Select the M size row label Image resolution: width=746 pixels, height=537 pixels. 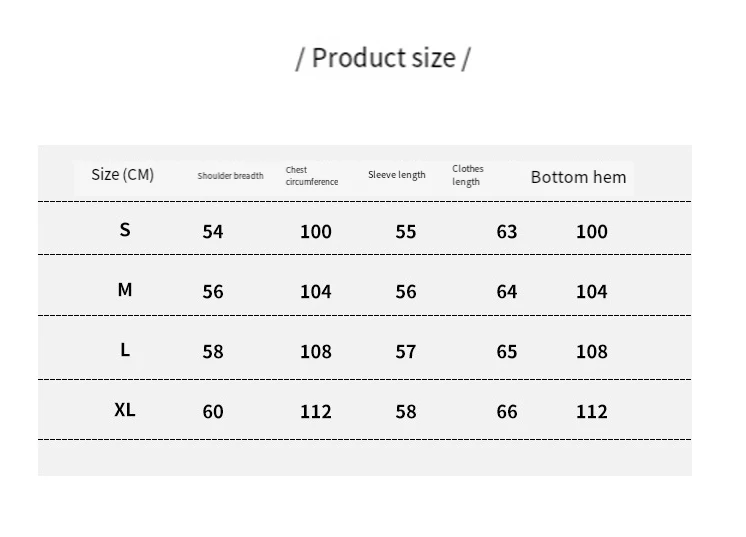125,290
